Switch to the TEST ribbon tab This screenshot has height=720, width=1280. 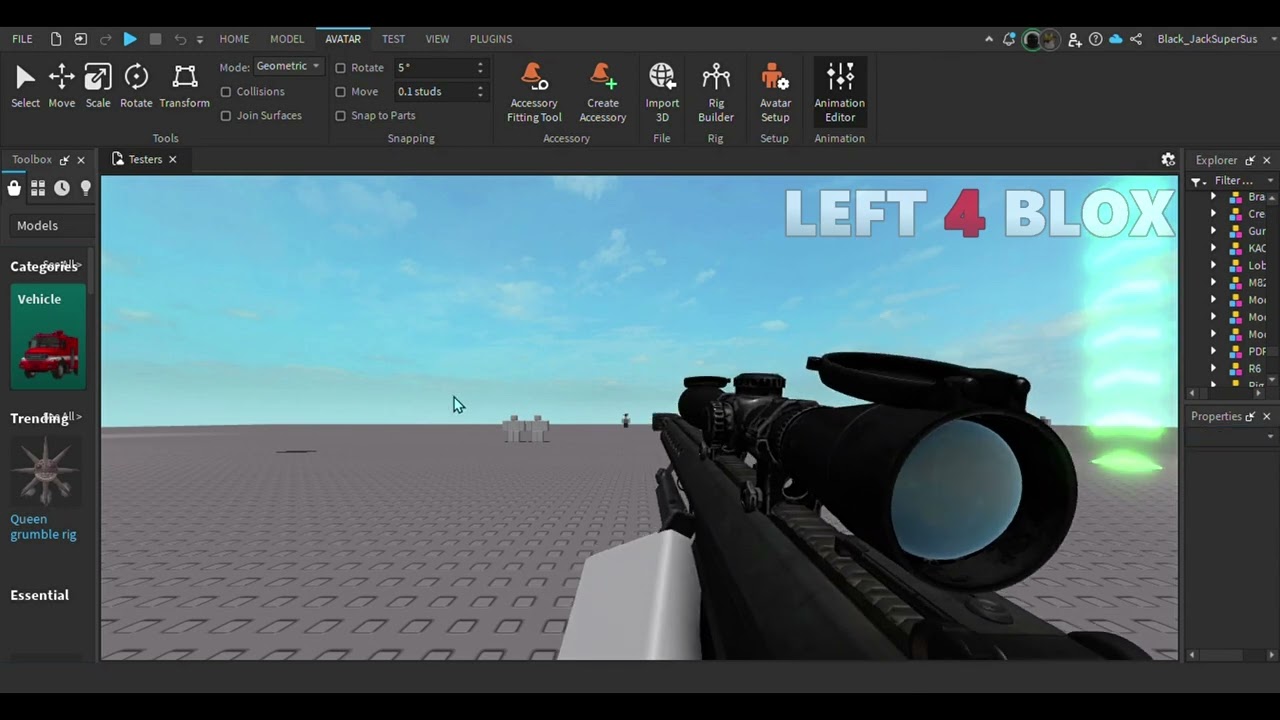pyautogui.click(x=393, y=39)
